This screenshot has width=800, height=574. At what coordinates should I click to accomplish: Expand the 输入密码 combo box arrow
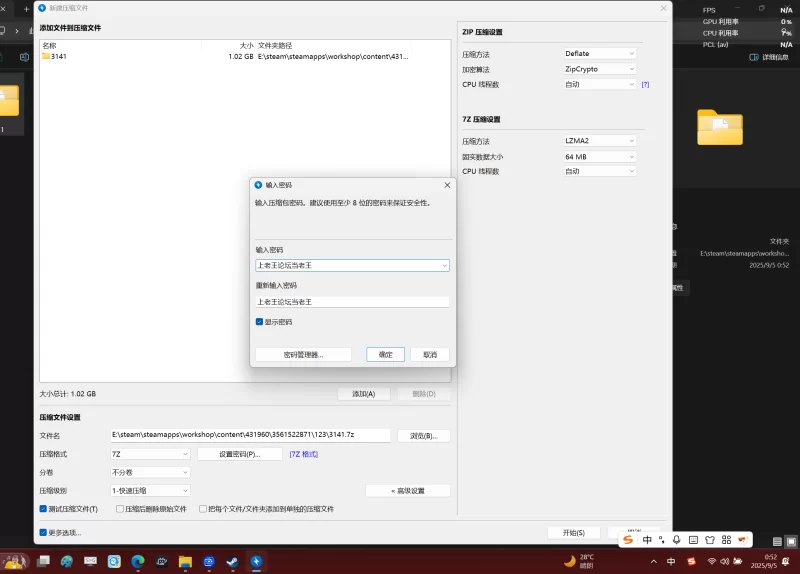pyautogui.click(x=444, y=265)
